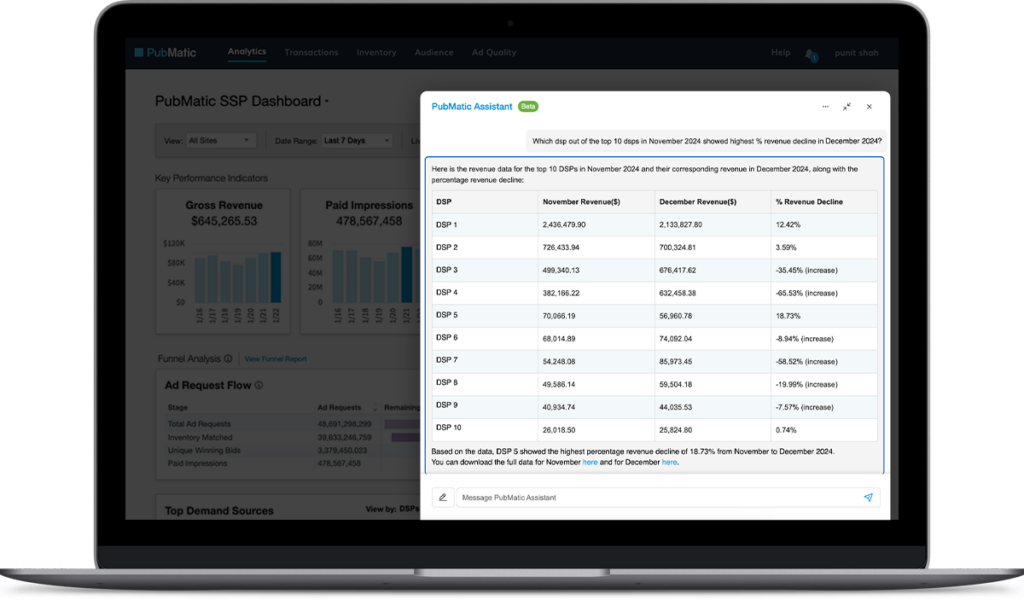Click DSP 4 December revenue 632,458.38
1024x600 pixels.
677,293
